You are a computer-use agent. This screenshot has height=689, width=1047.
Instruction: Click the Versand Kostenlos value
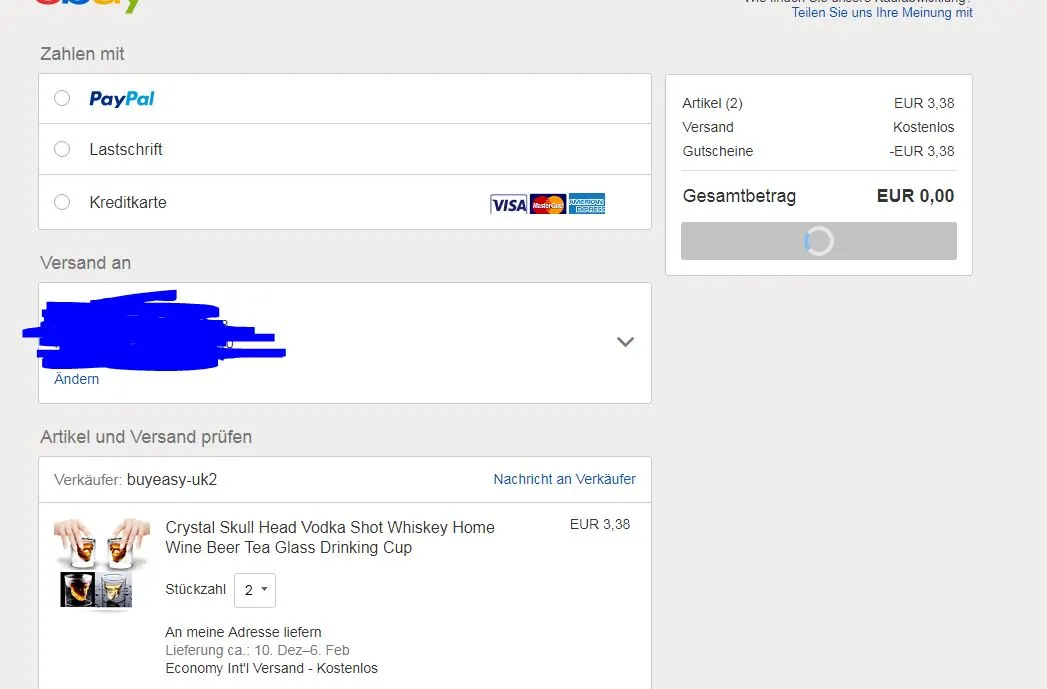pyautogui.click(x=923, y=128)
